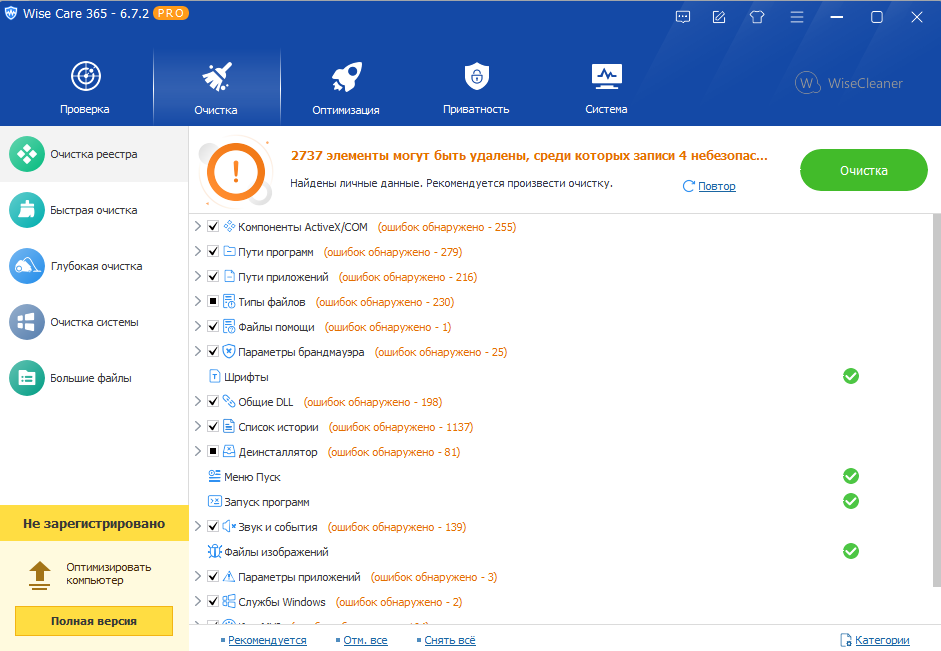
Task: Toggle the Типы файлов partial checkbox
Action: pos(212,301)
